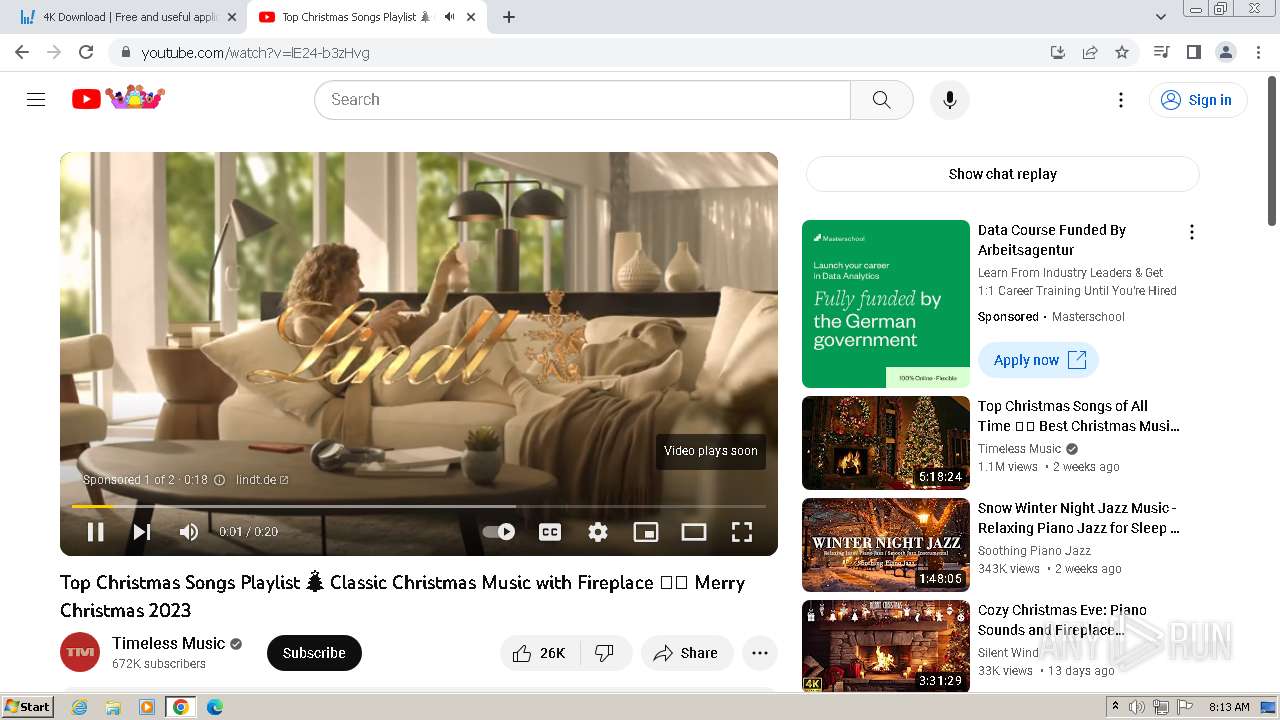Toggle Chrome side panel
1280x720 pixels.
tap(1193, 52)
